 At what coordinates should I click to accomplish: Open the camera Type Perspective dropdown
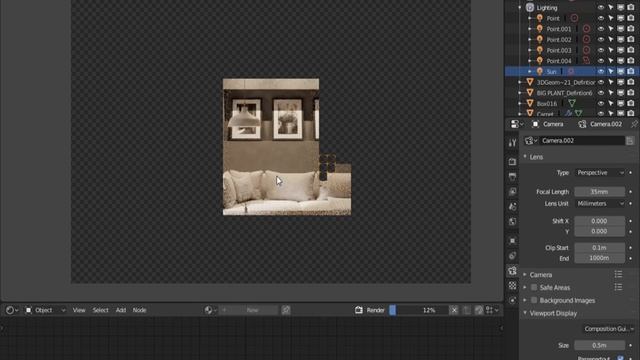click(600, 173)
